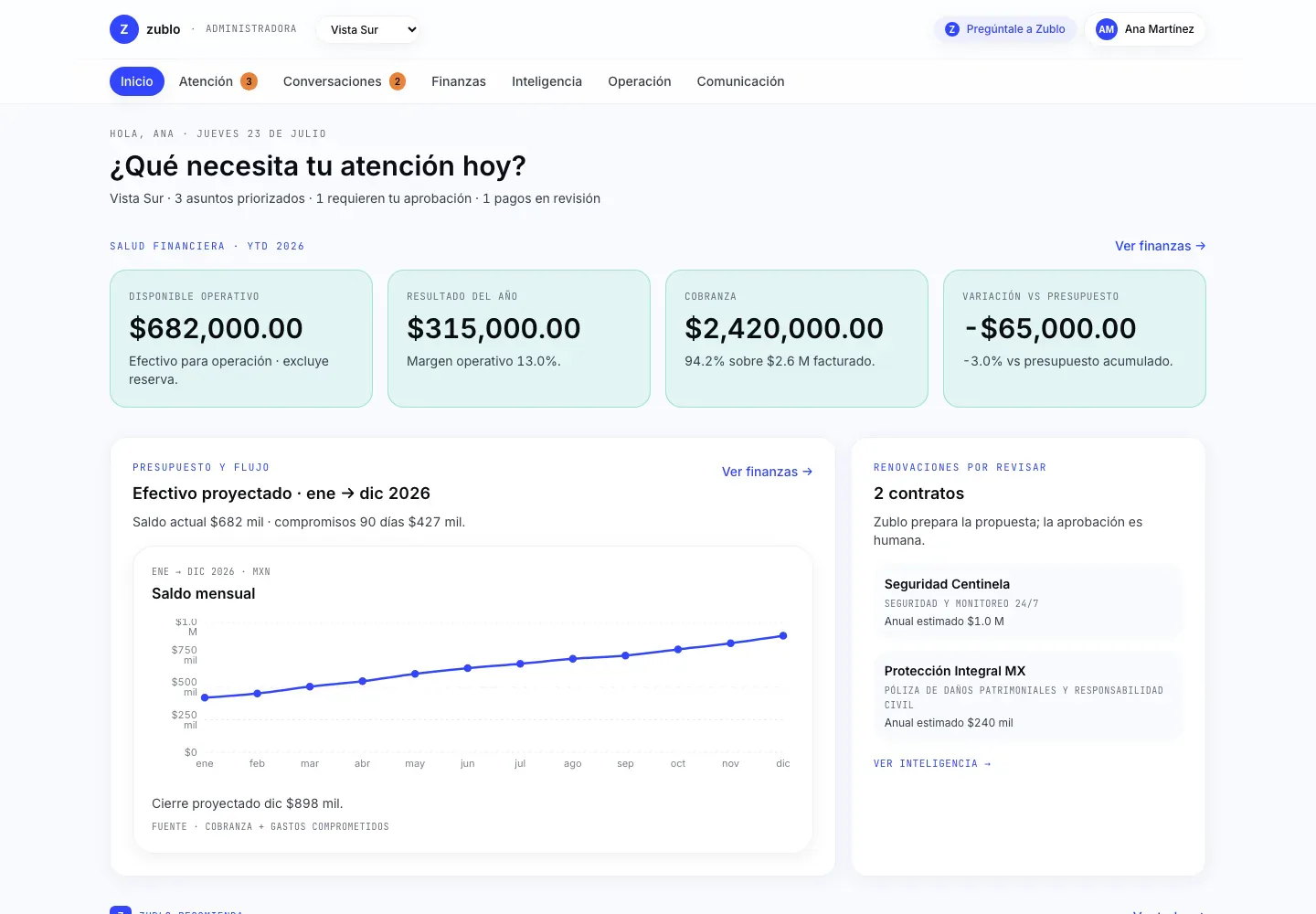Image resolution: width=1316 pixels, height=914 pixels.
Task: Open the Comunicación tab
Action: point(740,81)
